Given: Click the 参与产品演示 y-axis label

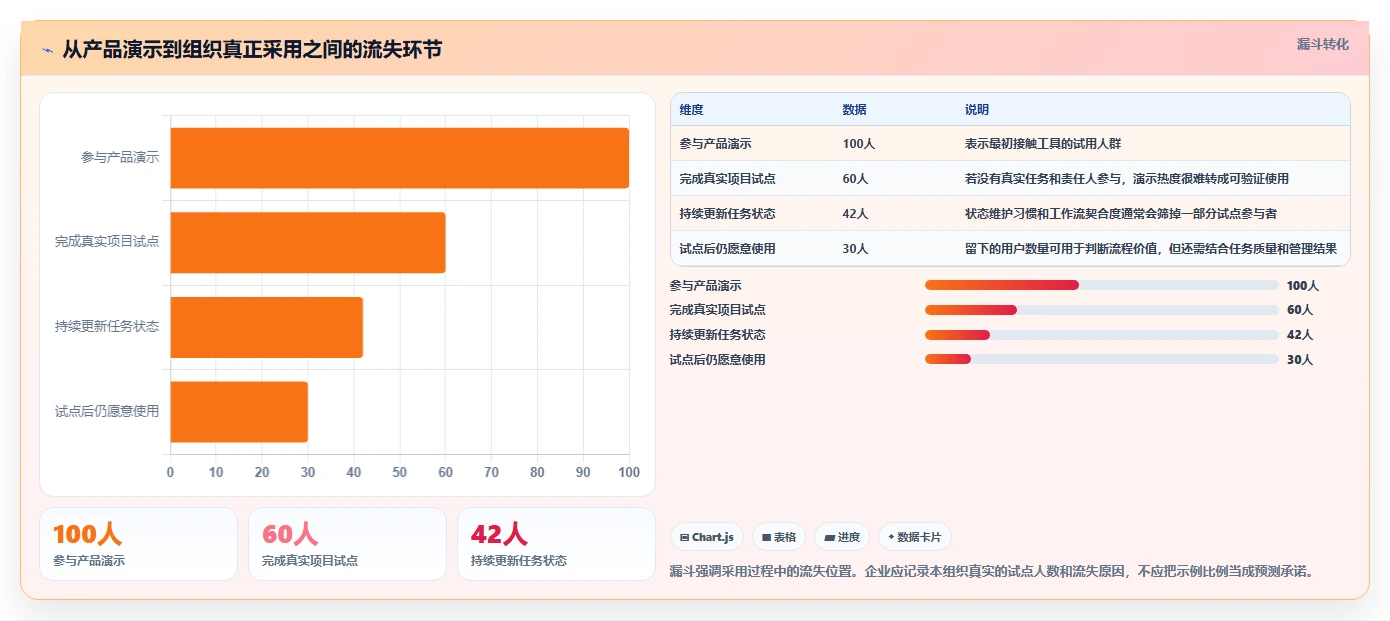Looking at the screenshot, I should [x=121, y=158].
